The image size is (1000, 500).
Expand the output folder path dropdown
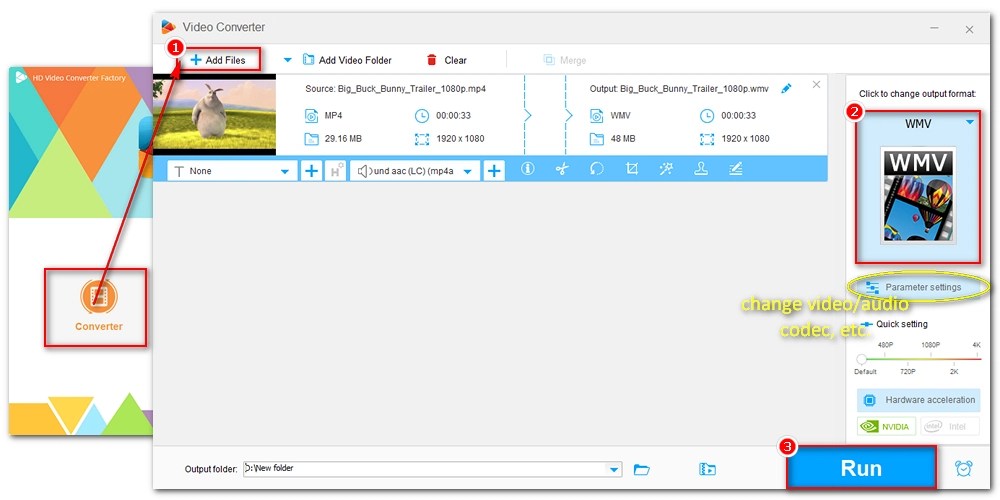point(614,469)
